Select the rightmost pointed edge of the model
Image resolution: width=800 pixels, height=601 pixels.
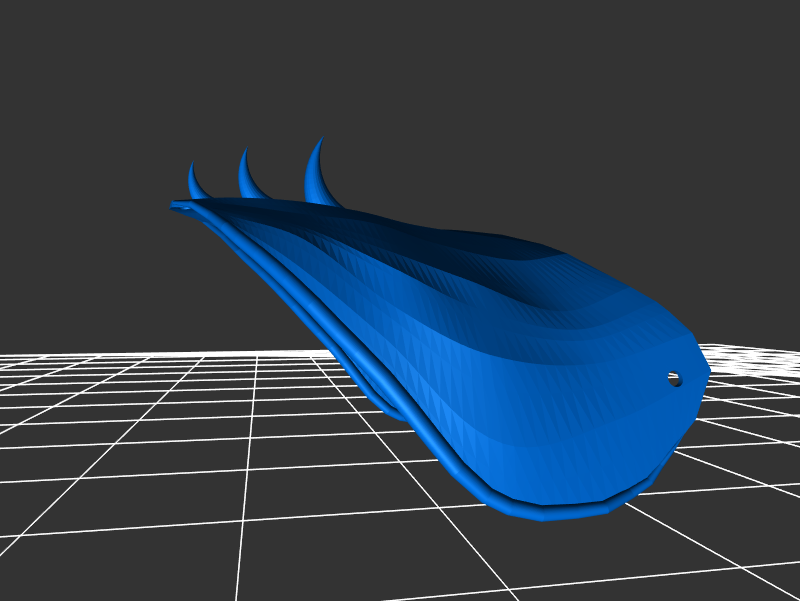[x=708, y=370]
